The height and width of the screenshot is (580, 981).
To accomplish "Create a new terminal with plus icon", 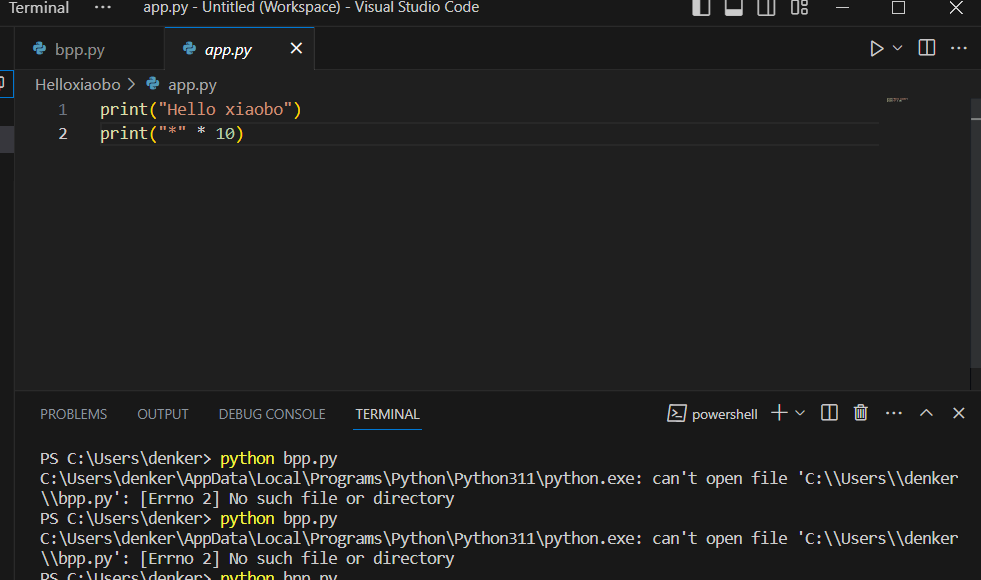I will [x=779, y=413].
